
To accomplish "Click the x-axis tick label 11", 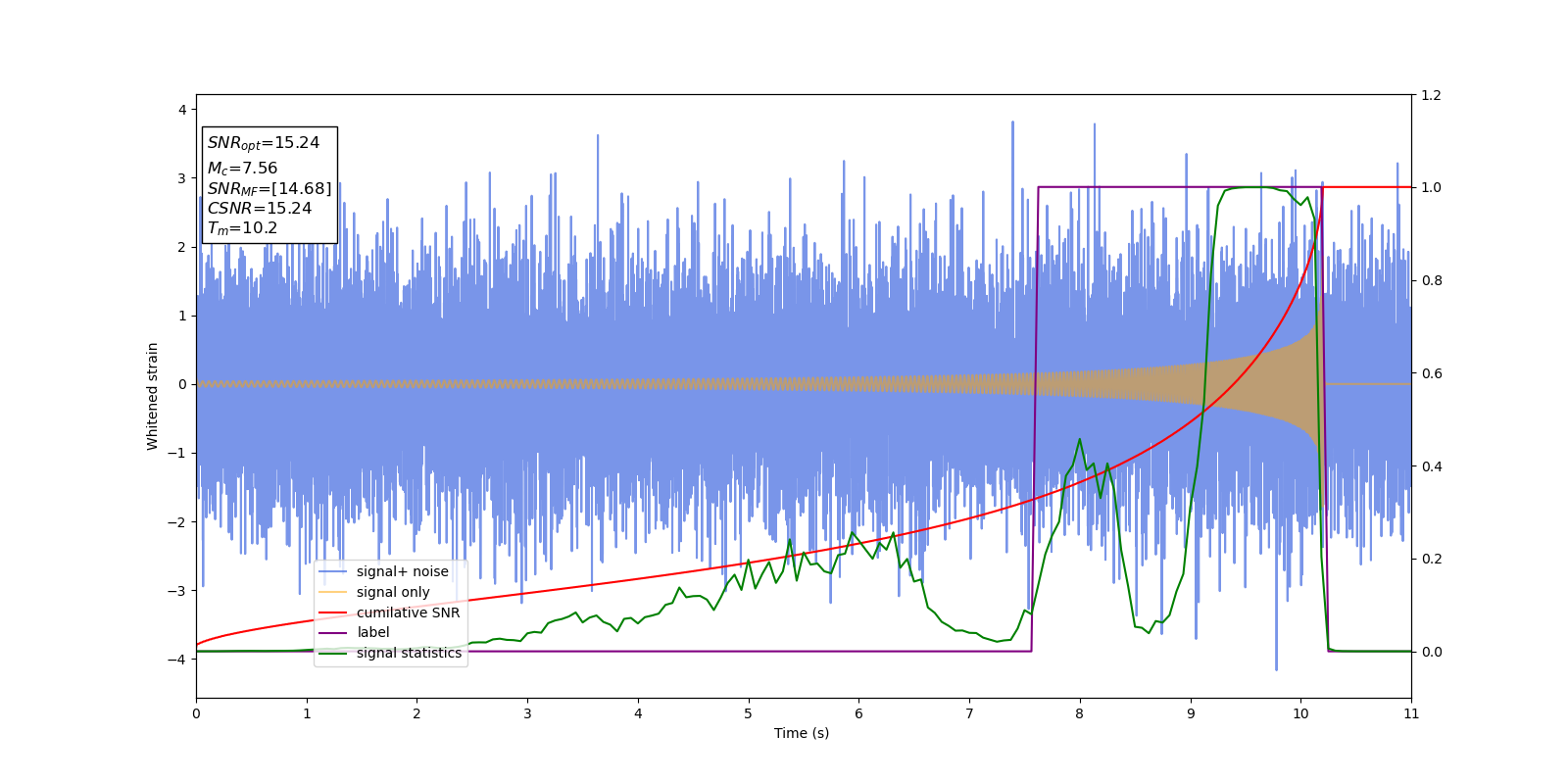I will coord(1411,713).
